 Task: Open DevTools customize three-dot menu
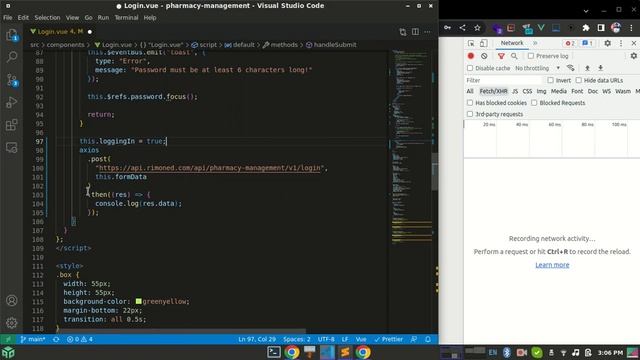[621, 43]
